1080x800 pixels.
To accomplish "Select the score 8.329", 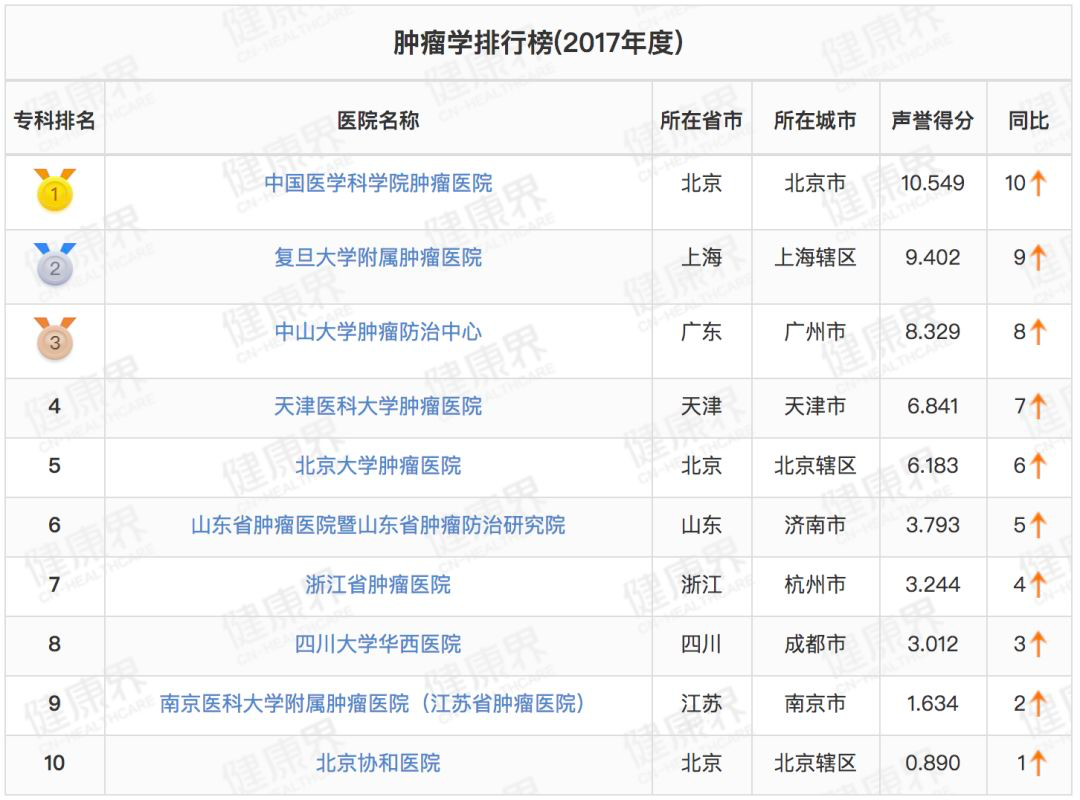I will pos(933,332).
